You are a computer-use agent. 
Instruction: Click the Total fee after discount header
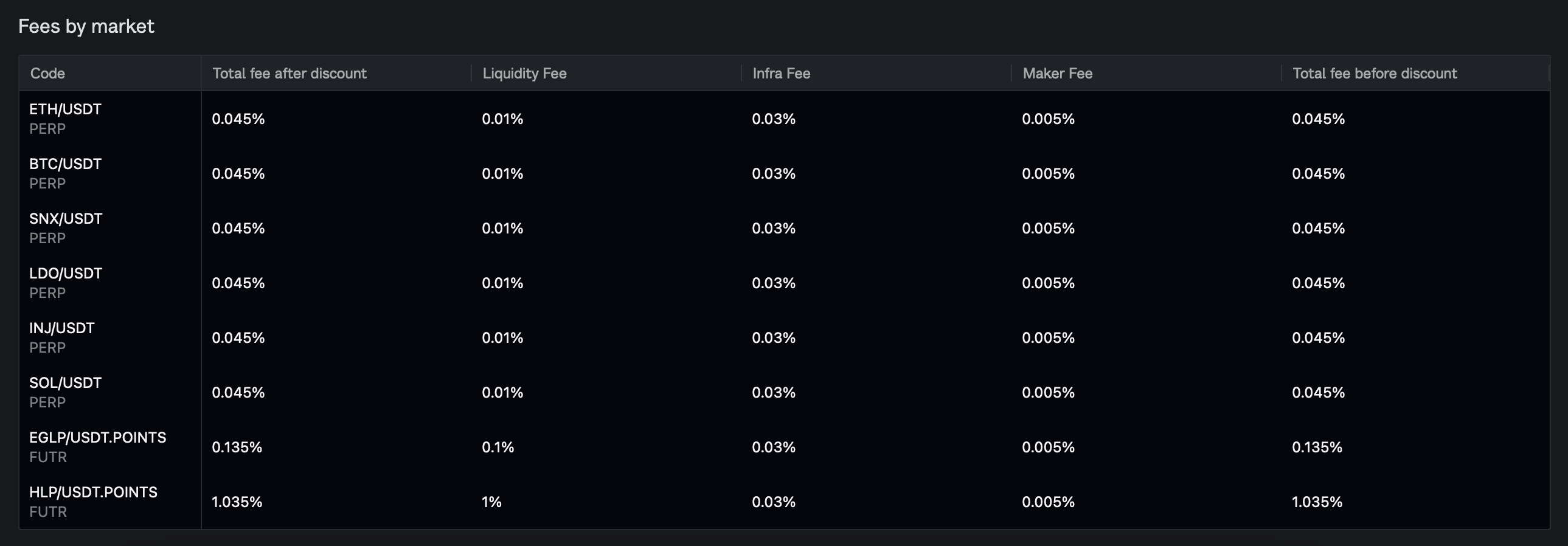[289, 74]
